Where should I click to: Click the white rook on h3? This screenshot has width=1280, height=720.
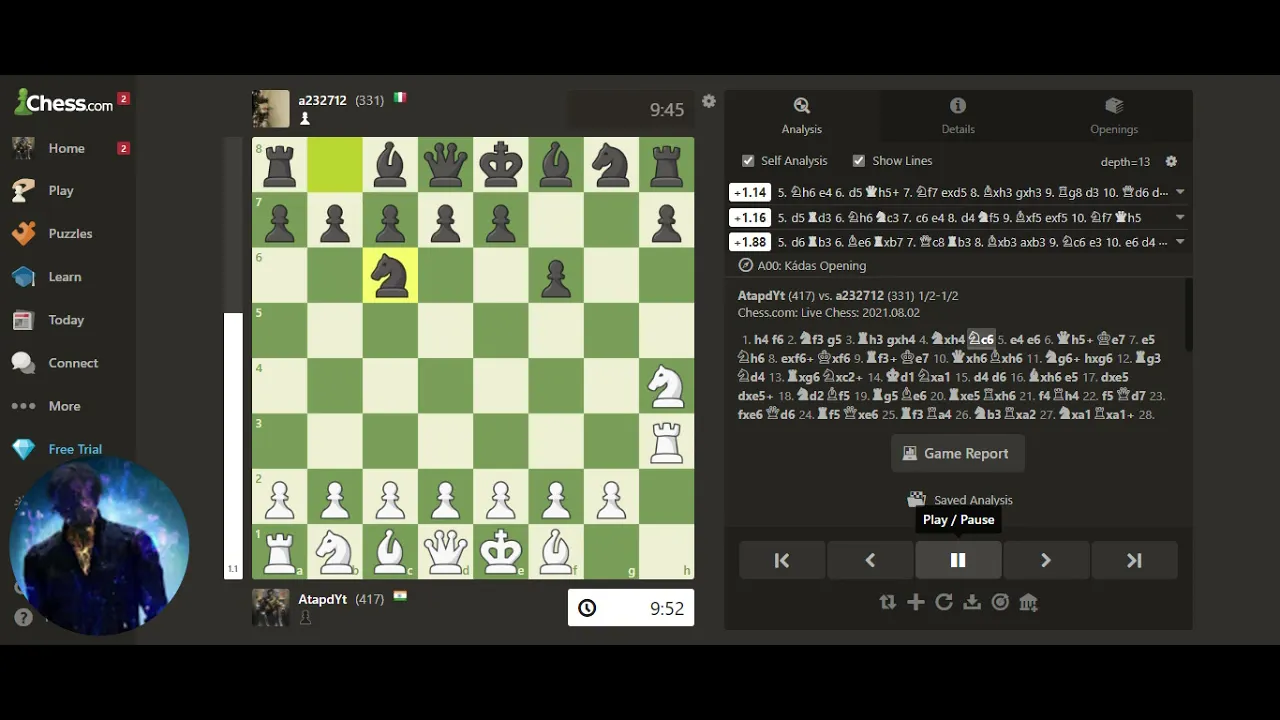click(666, 441)
